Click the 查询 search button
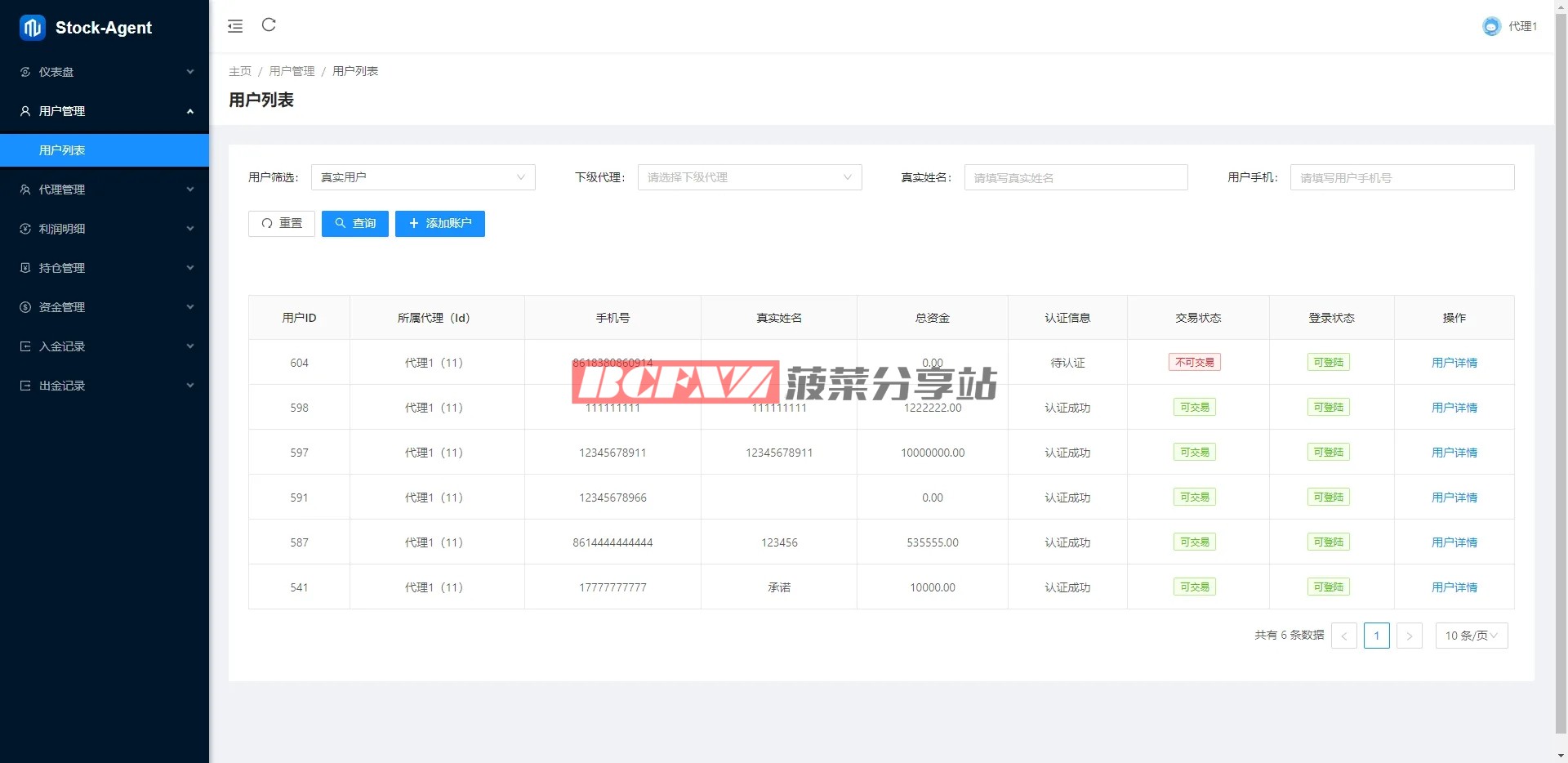 354,224
